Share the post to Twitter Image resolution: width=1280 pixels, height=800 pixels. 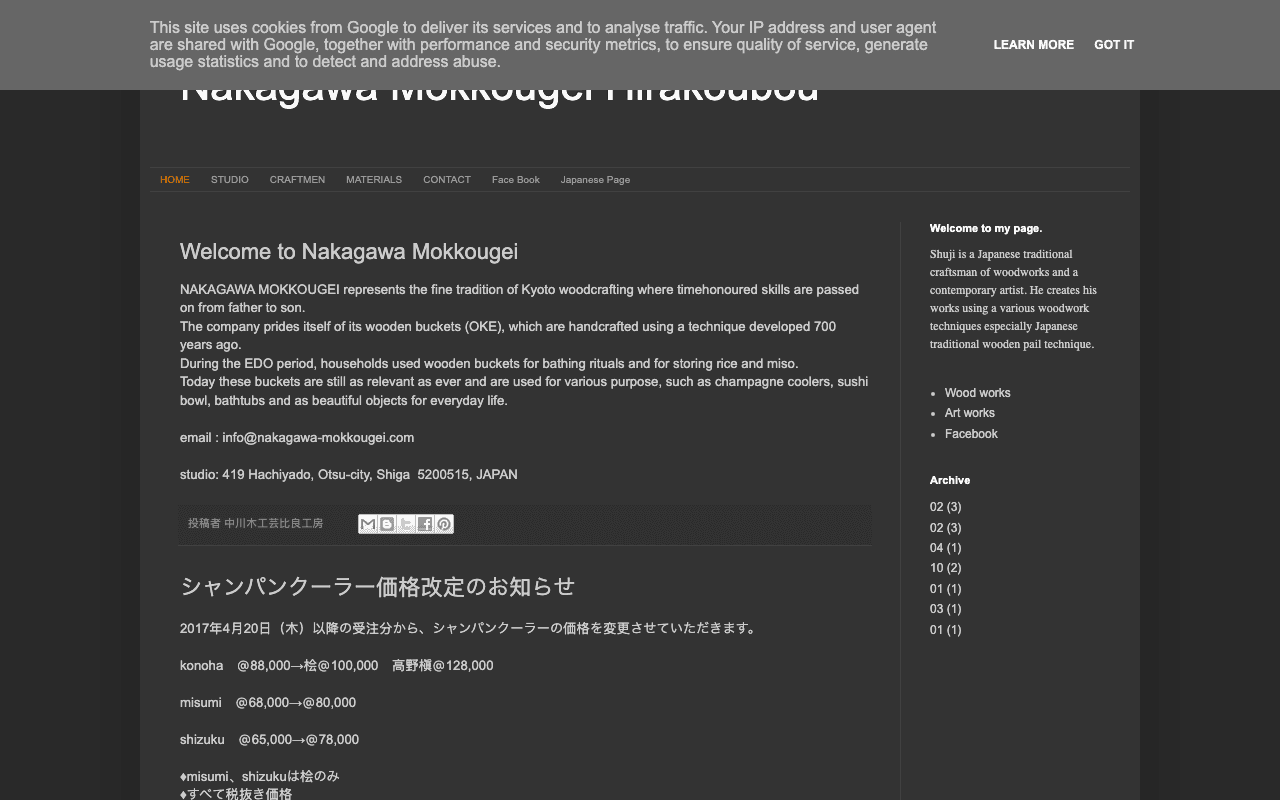click(x=406, y=524)
